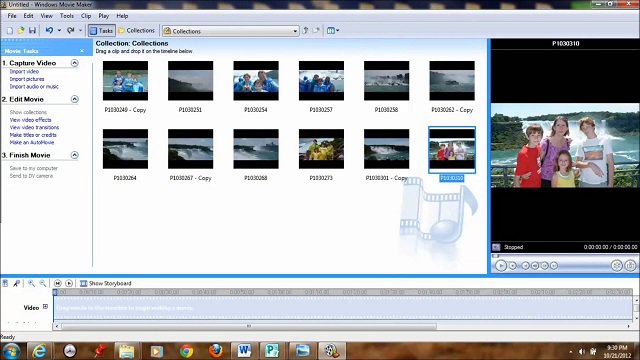This screenshot has height=360, width=640.
Task: Undo the last action
Action: pyautogui.click(x=49, y=31)
